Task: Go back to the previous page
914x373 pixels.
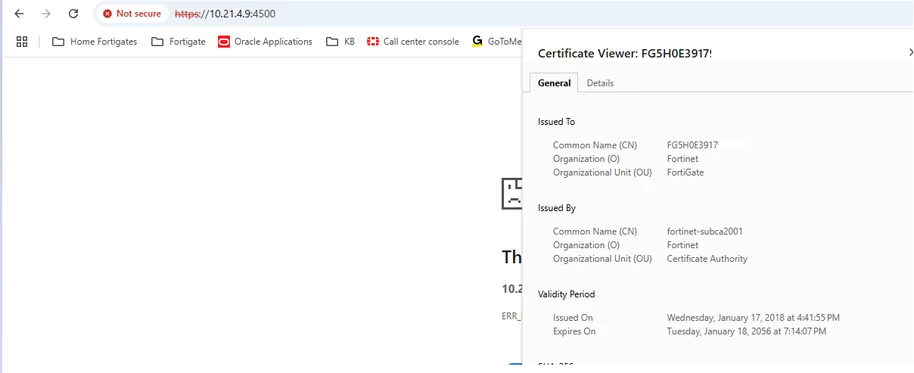Action: tap(19, 13)
